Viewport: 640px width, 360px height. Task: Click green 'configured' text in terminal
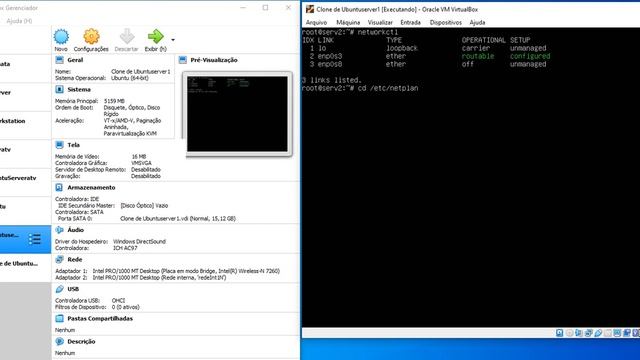(x=530, y=56)
